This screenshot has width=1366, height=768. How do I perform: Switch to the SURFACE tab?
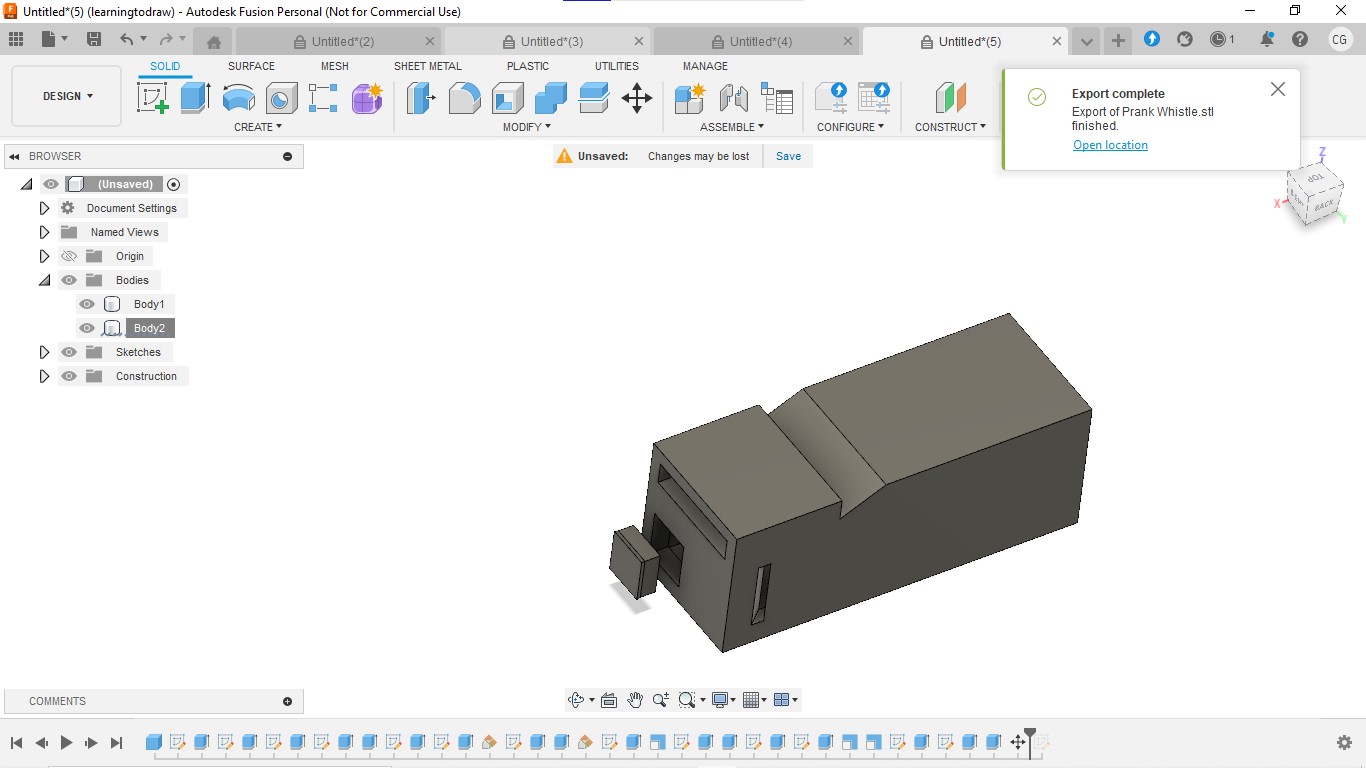[251, 66]
